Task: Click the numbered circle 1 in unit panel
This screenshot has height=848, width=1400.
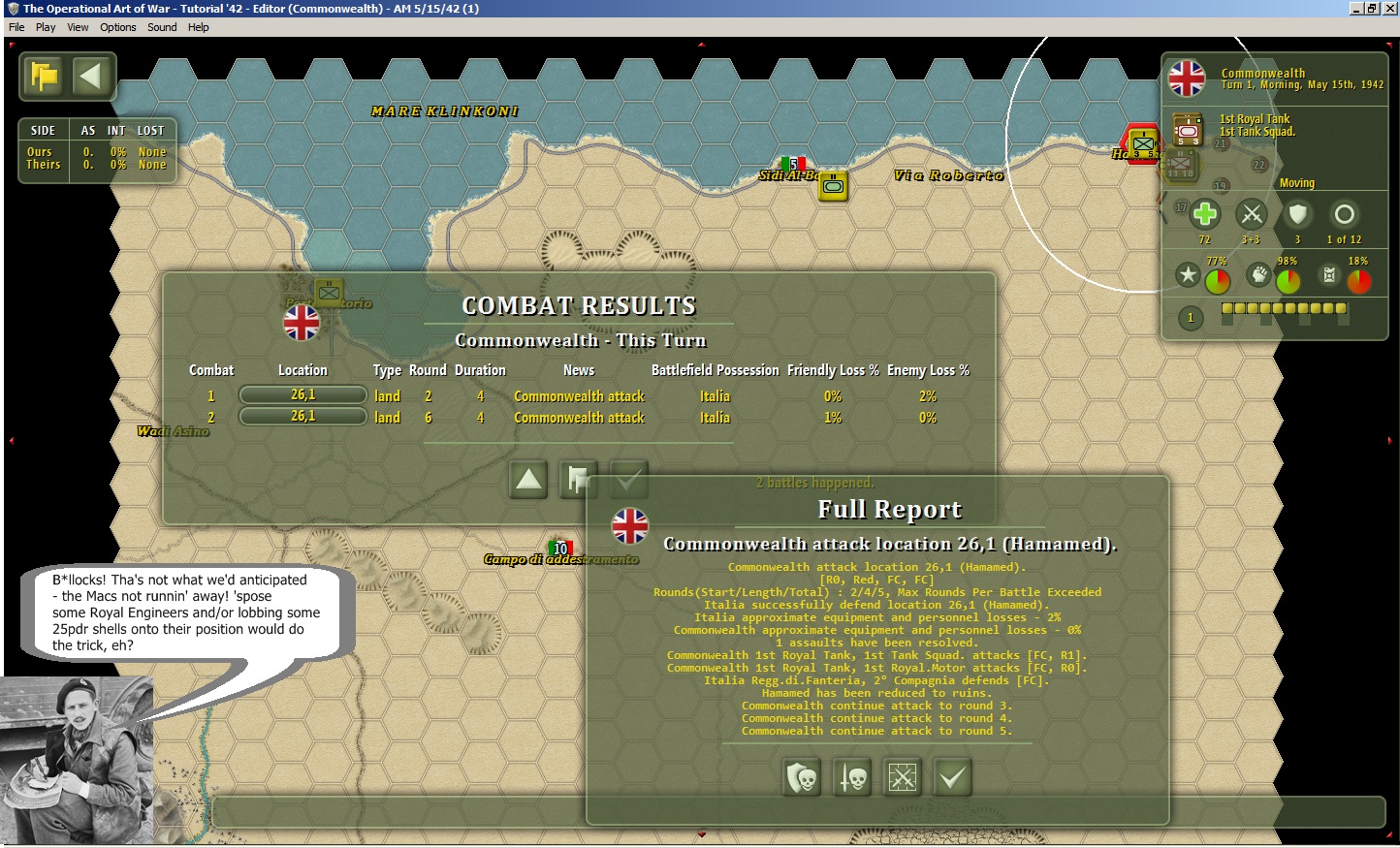Action: click(x=1191, y=318)
